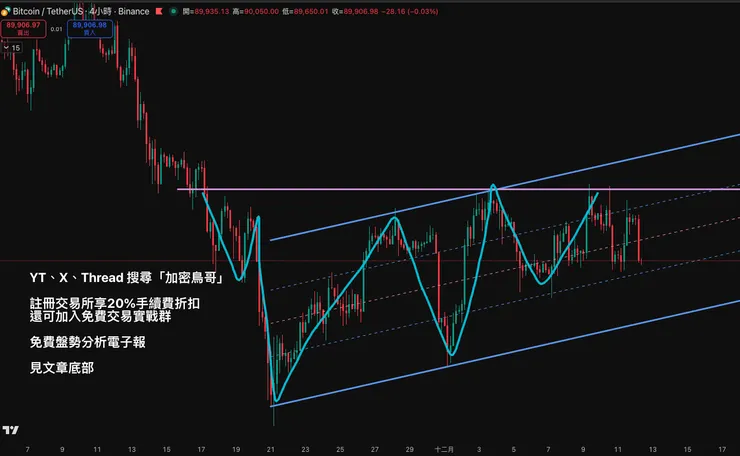The width and height of the screenshot is (740, 456).
Task: Click the Bitcoin coin symbol icon
Action: pyautogui.click(x=6, y=11)
